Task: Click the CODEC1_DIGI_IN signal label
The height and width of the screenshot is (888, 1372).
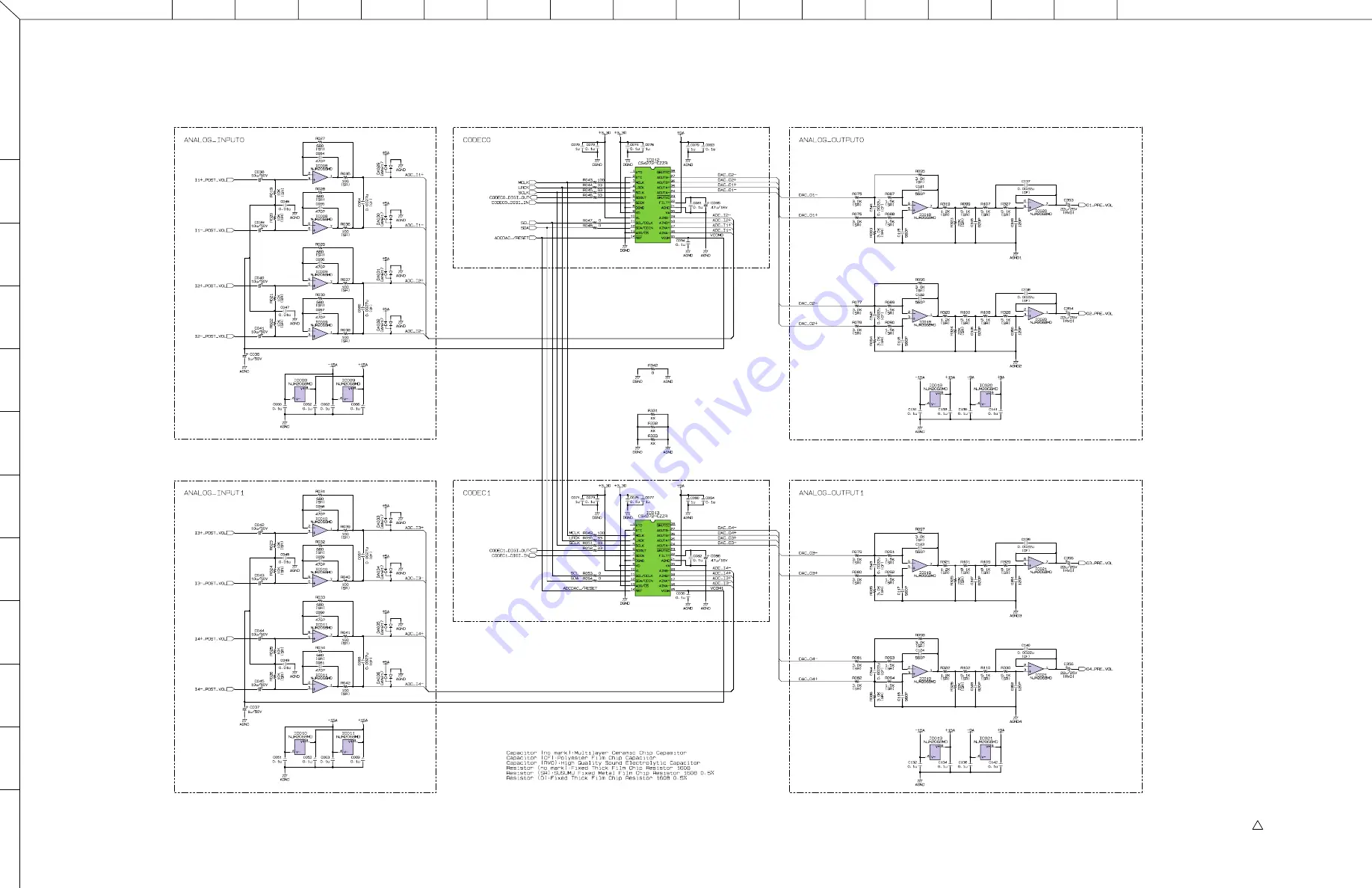Action: pyautogui.click(x=510, y=555)
